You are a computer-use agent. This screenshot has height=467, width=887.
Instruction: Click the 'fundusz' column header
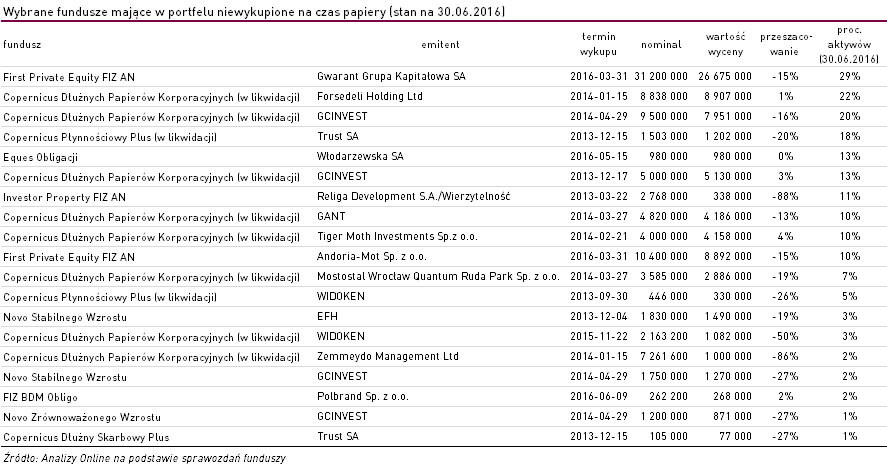point(22,45)
